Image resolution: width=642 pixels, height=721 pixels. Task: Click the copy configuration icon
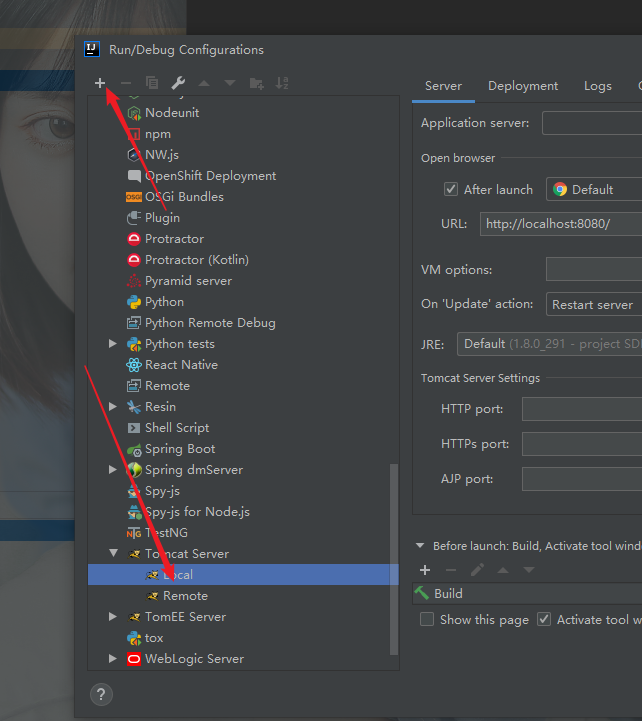click(152, 83)
